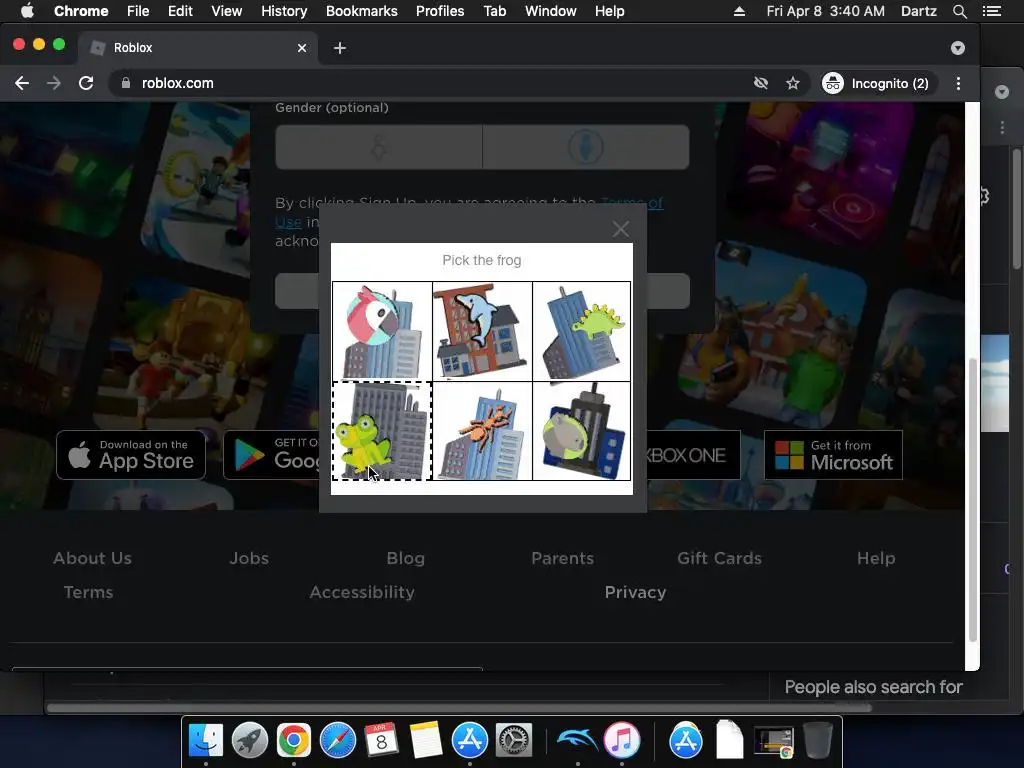This screenshot has height=768, width=1024.
Task: Go forward in Chrome
Action: (54, 83)
